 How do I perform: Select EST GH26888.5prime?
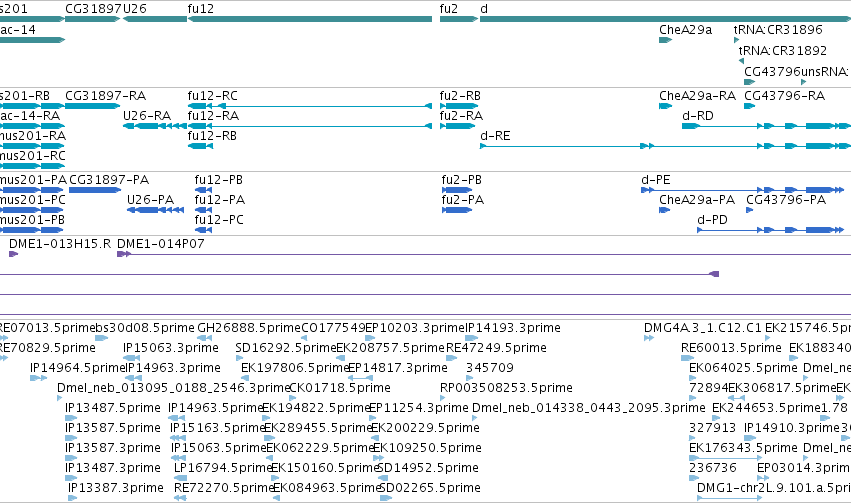[x=205, y=338]
